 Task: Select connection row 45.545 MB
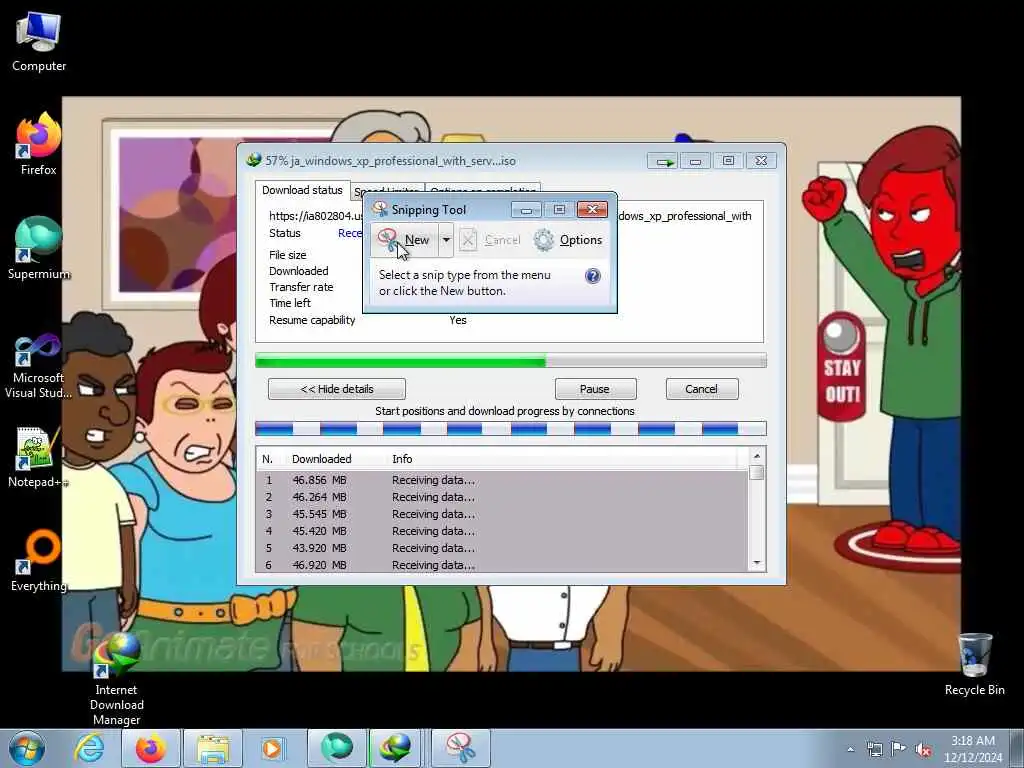pos(502,514)
